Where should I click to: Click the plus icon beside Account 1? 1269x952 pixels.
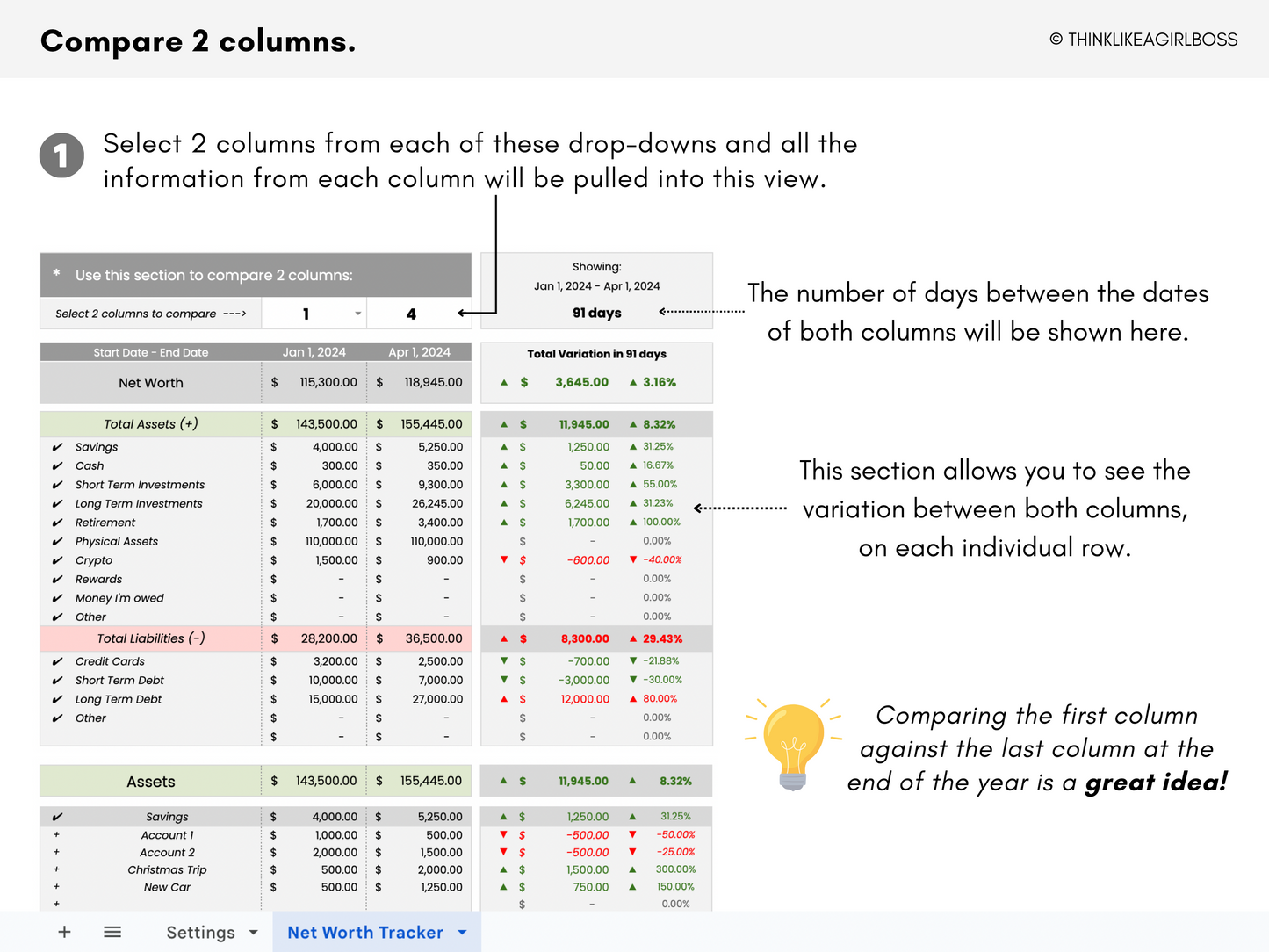coord(56,834)
